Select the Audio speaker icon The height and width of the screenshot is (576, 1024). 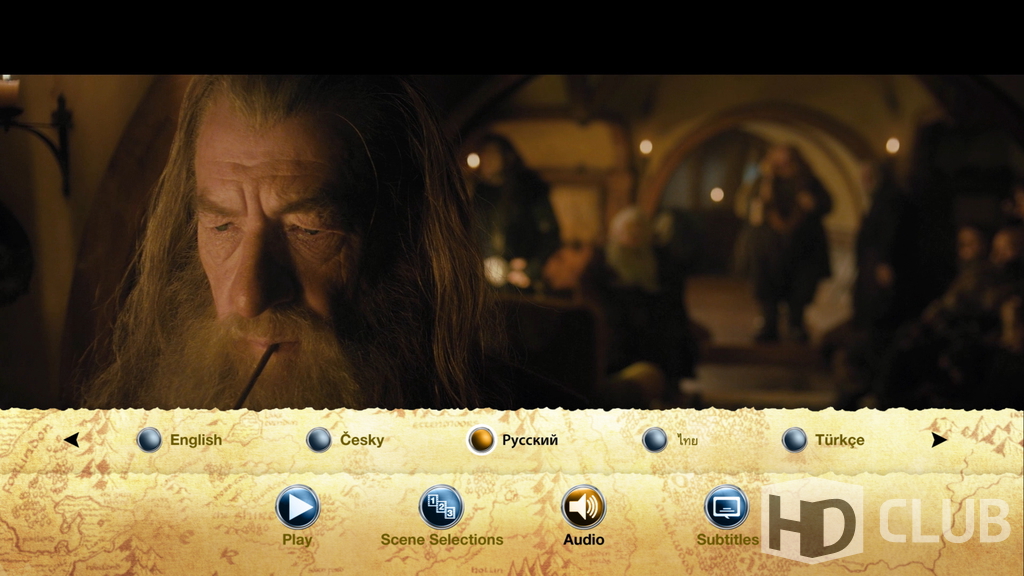point(583,507)
